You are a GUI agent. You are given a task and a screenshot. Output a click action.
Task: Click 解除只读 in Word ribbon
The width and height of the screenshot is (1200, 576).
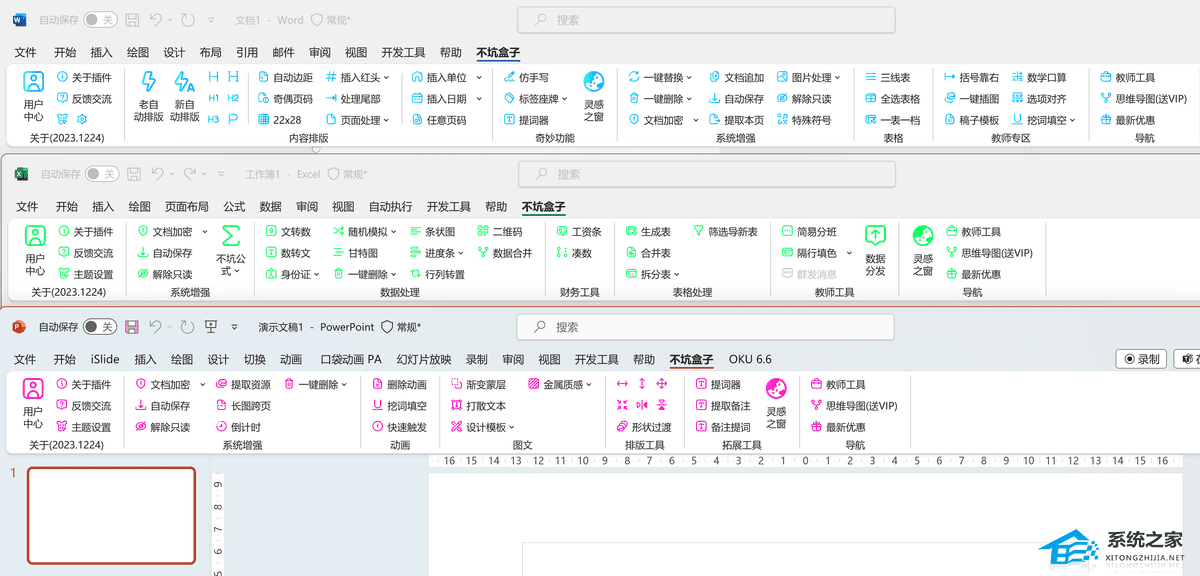803,98
